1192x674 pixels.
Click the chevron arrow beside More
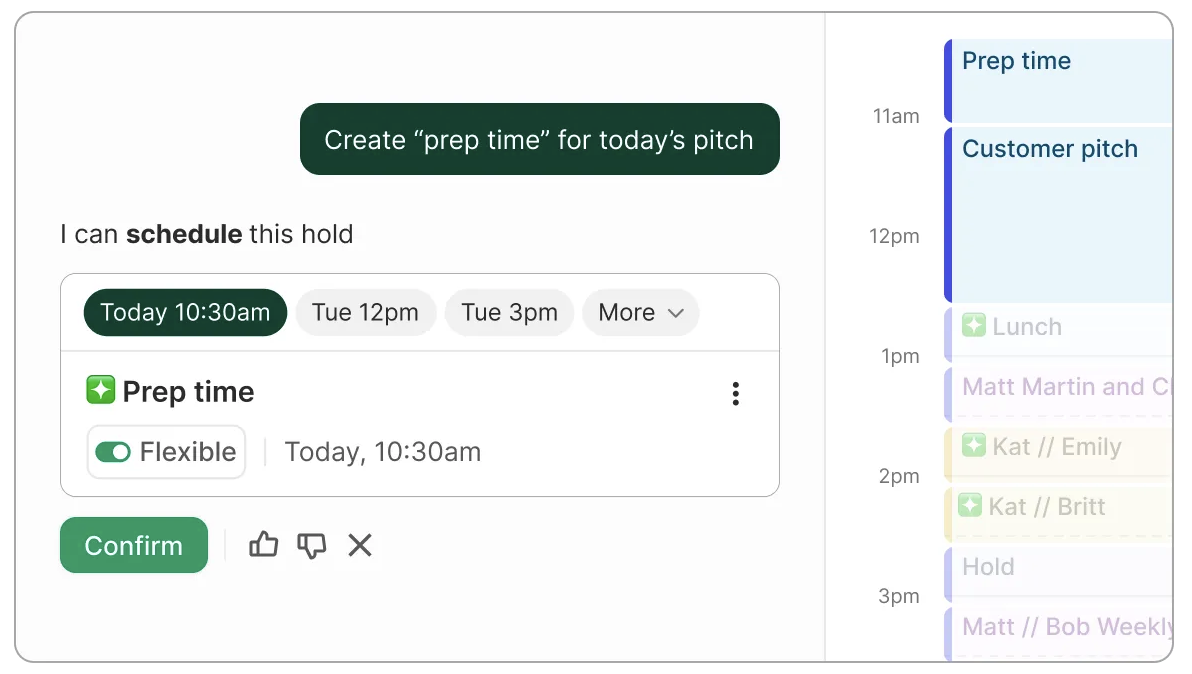click(676, 313)
